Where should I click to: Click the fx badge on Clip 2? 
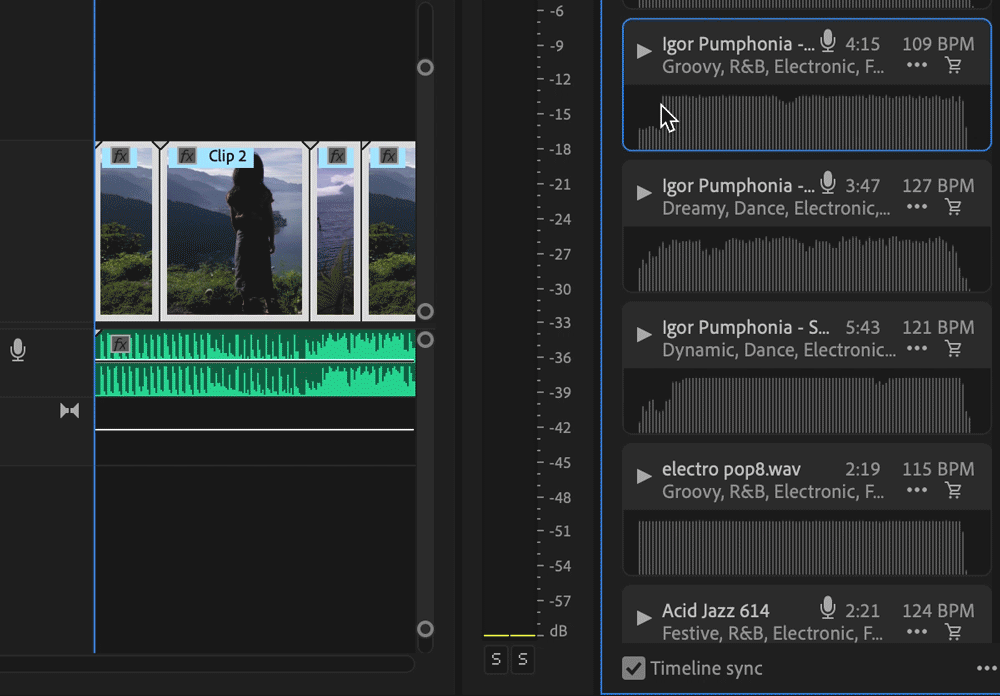[x=187, y=156]
